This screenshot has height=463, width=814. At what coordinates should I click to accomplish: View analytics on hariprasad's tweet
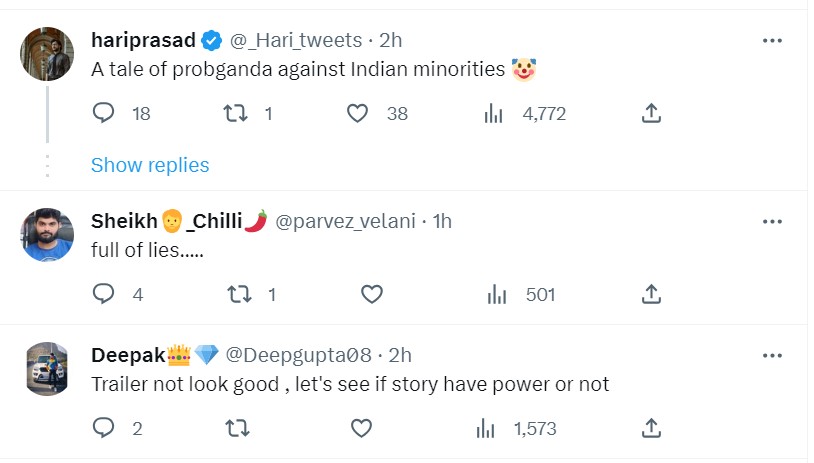coord(493,114)
